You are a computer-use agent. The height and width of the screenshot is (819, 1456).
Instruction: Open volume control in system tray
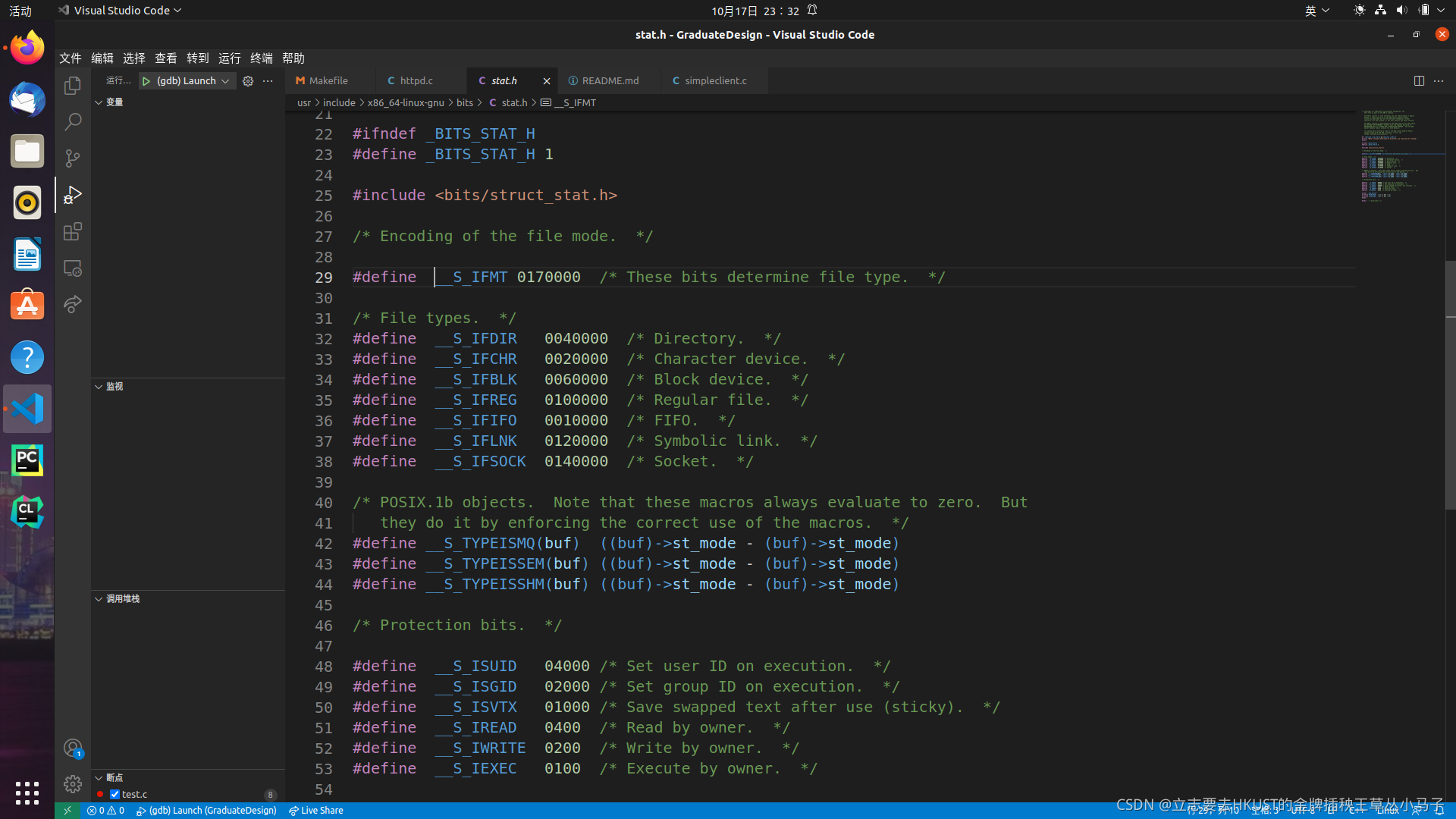1401,11
